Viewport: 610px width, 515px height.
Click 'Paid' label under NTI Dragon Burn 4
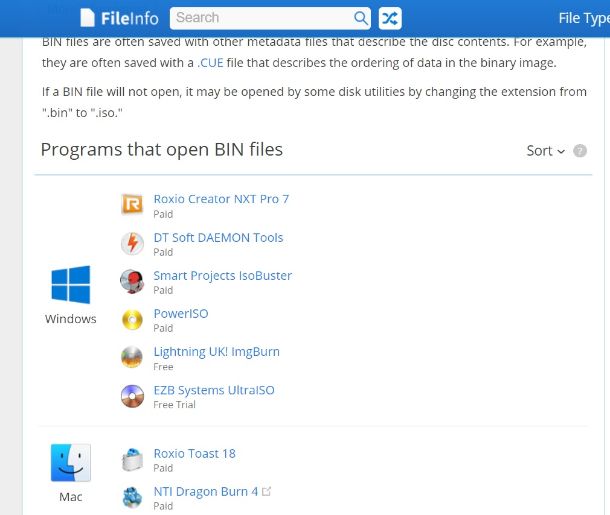pos(163,506)
